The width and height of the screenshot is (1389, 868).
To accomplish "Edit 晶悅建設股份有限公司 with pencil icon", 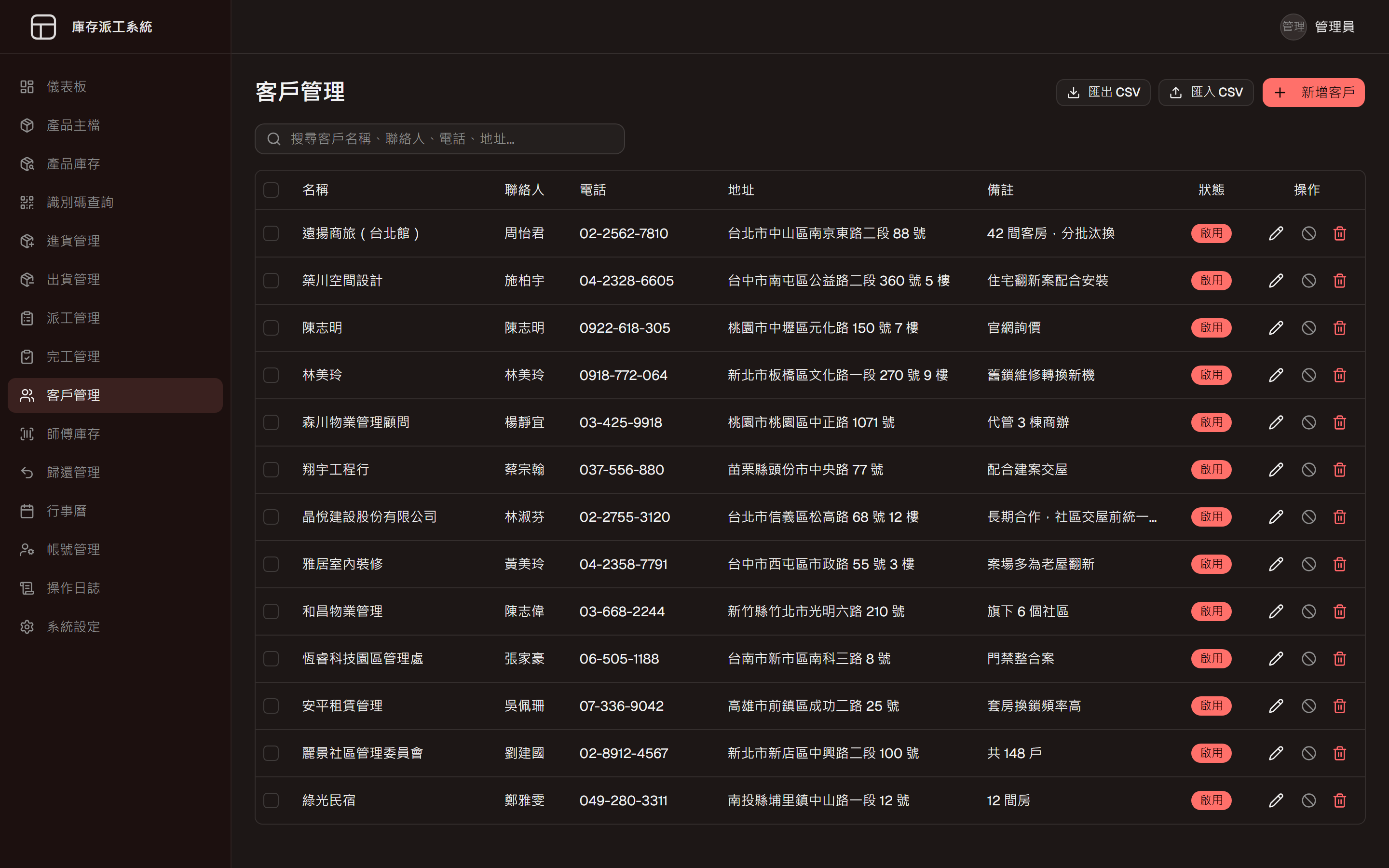I will (1275, 517).
